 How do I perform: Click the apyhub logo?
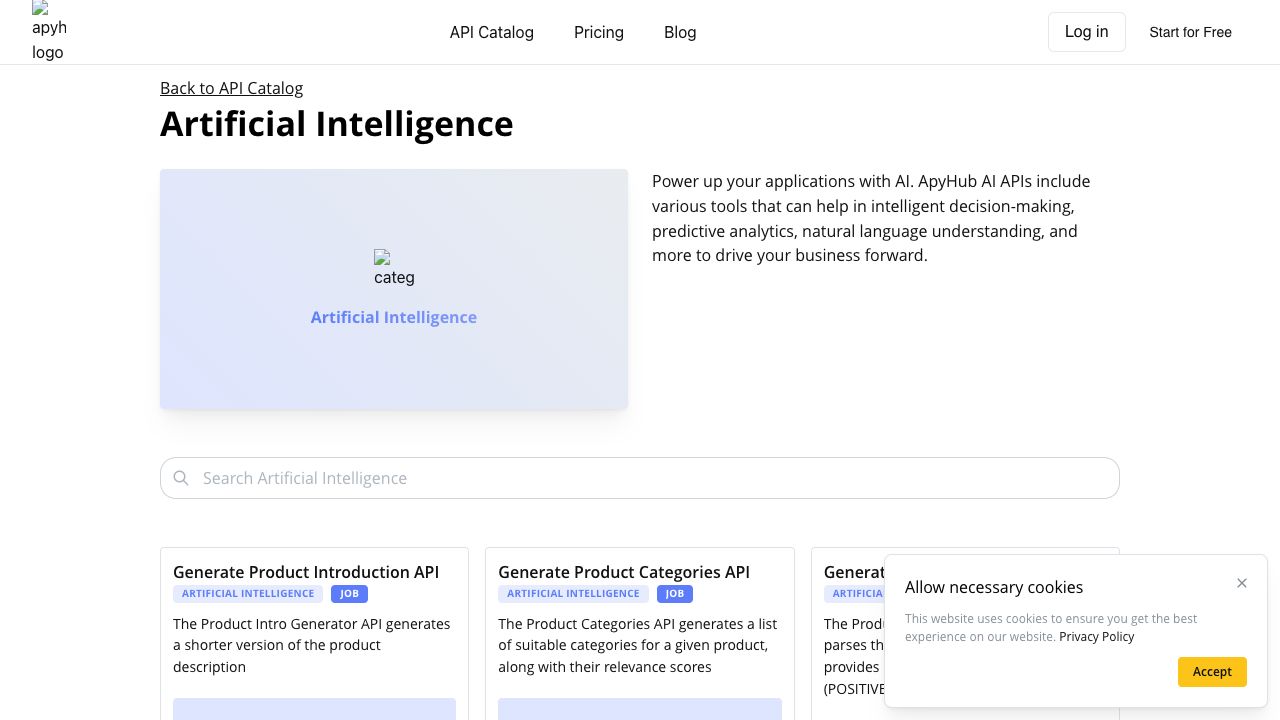tap(48, 32)
